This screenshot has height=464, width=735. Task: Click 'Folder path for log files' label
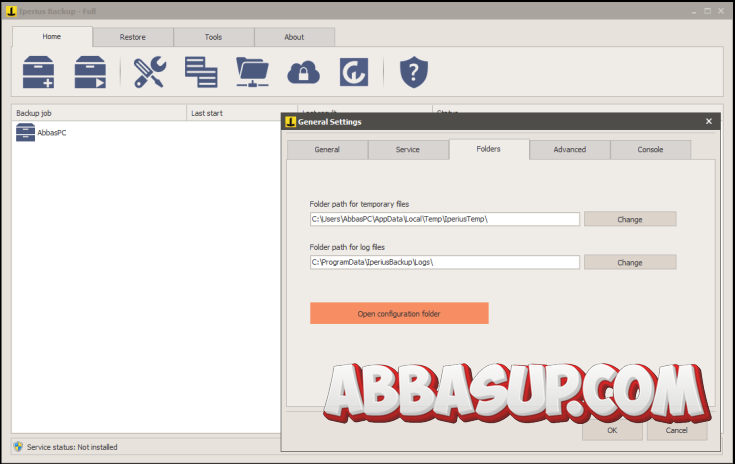tap(347, 247)
